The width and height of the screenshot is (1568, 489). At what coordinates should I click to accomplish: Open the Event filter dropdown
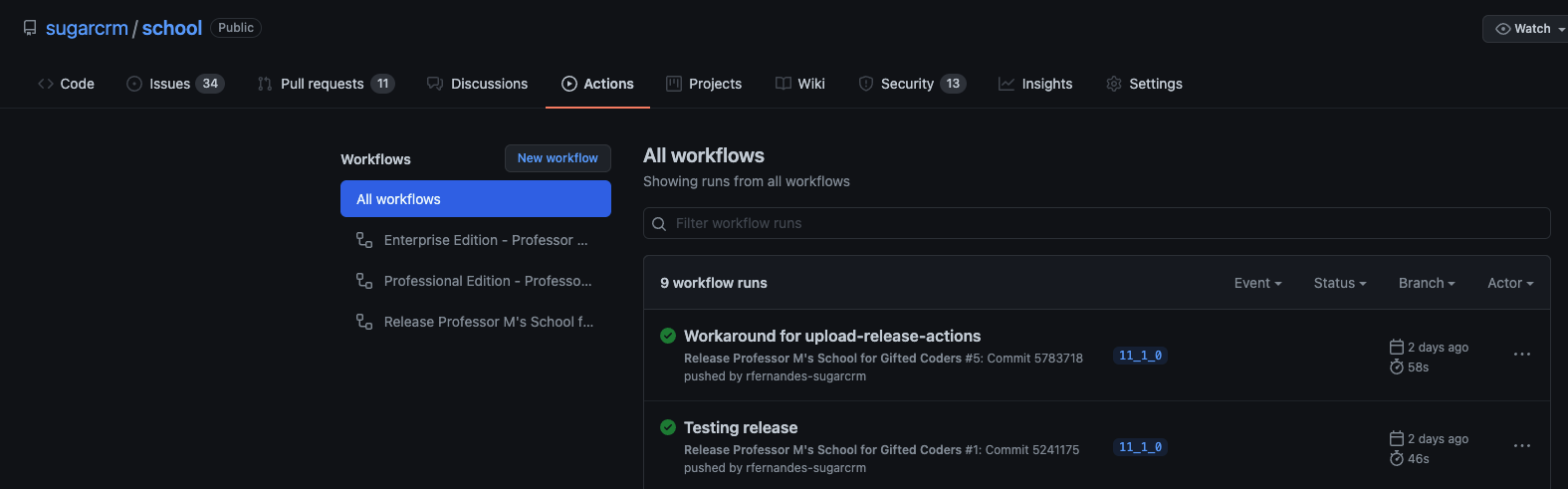1257,283
